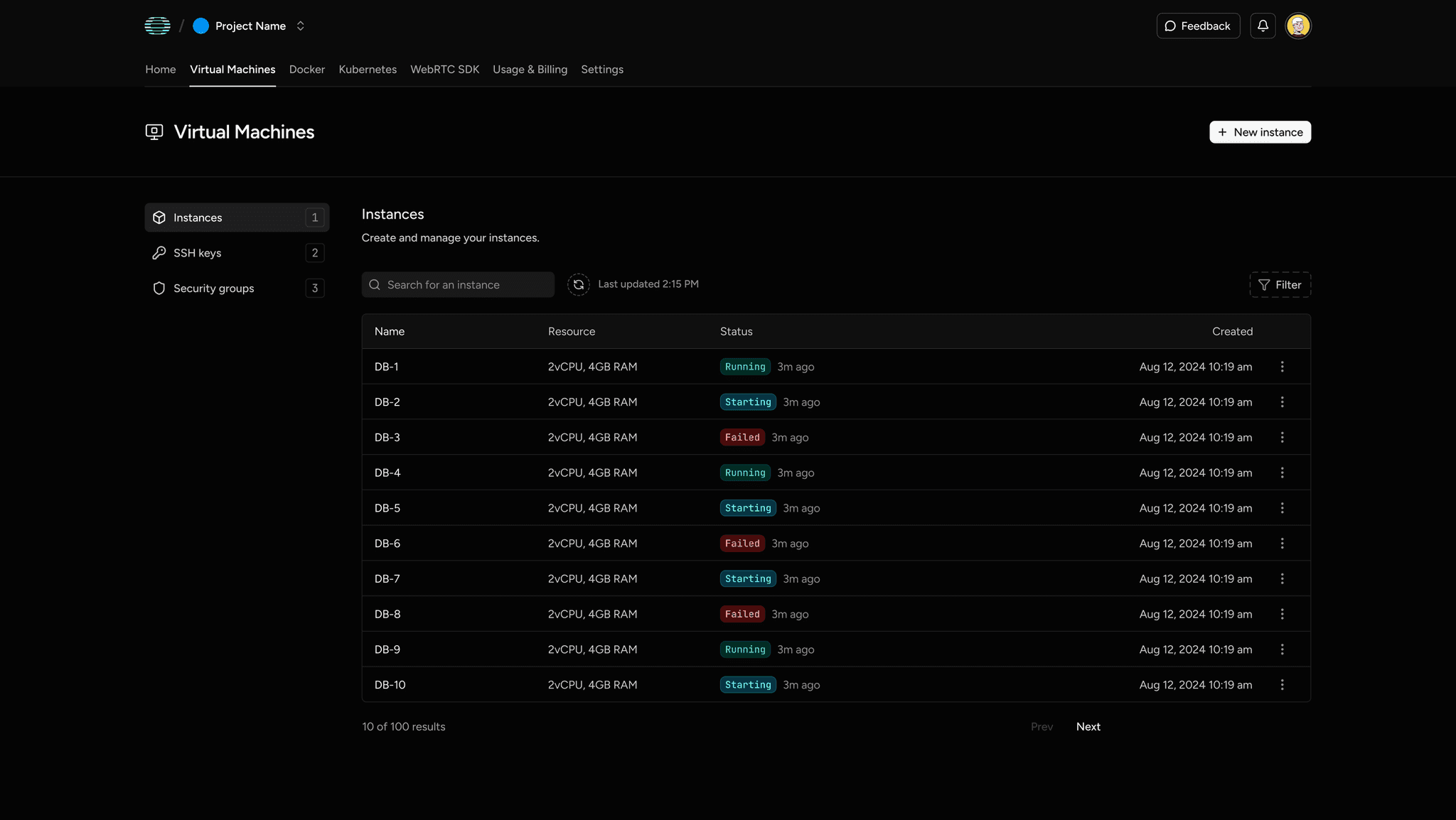Open Security groups in the sidebar
Viewport: 1456px width, 820px height.
coord(213,288)
